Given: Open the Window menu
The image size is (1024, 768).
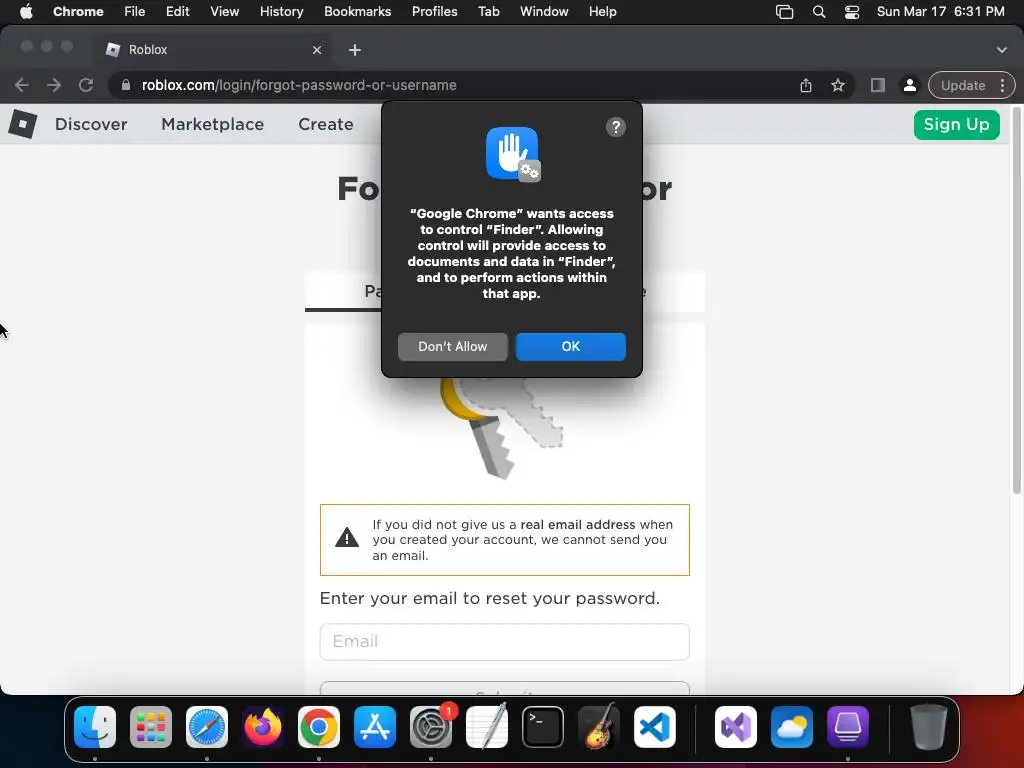Looking at the screenshot, I should (544, 11).
